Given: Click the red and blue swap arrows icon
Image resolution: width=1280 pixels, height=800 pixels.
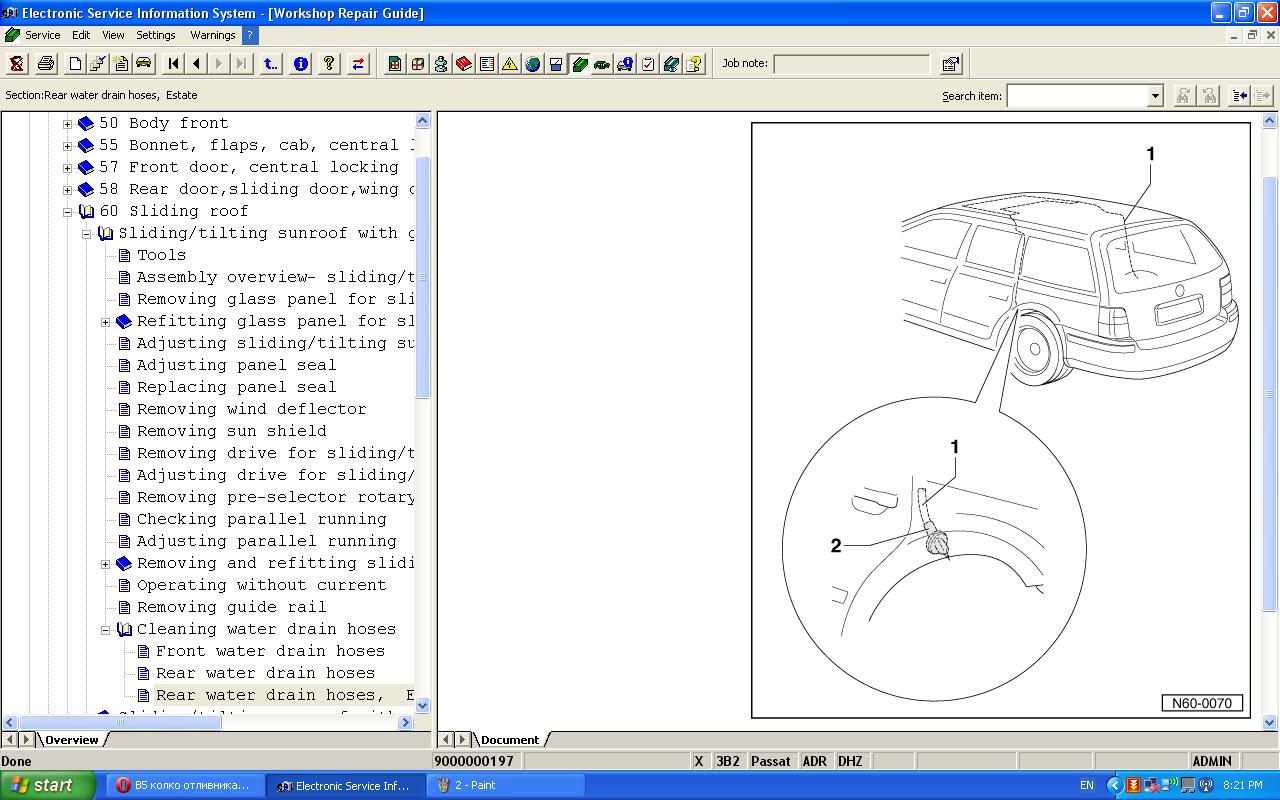Looking at the screenshot, I should tap(358, 64).
